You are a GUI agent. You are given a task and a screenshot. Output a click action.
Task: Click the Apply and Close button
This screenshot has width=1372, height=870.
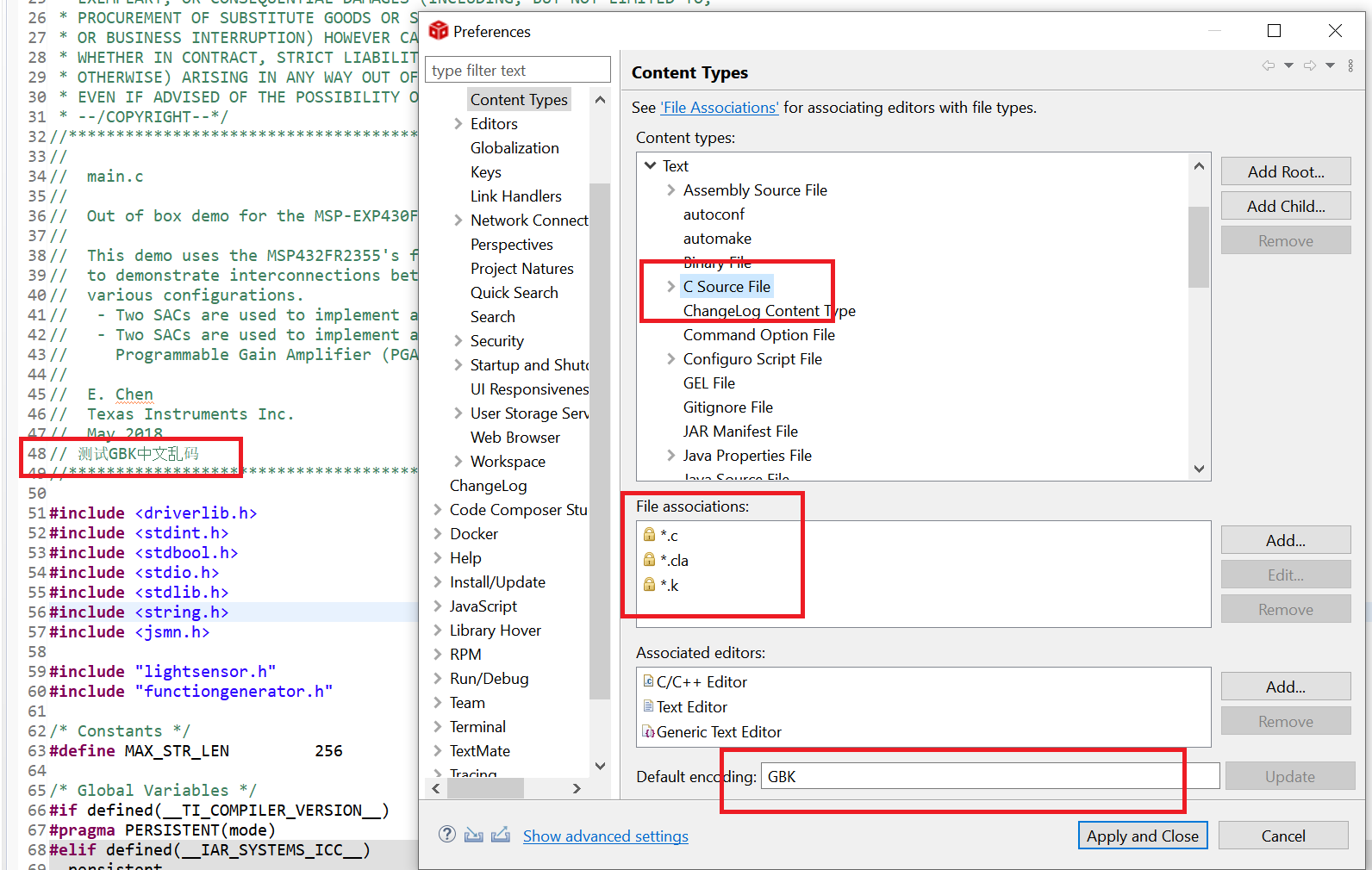[x=1143, y=836]
